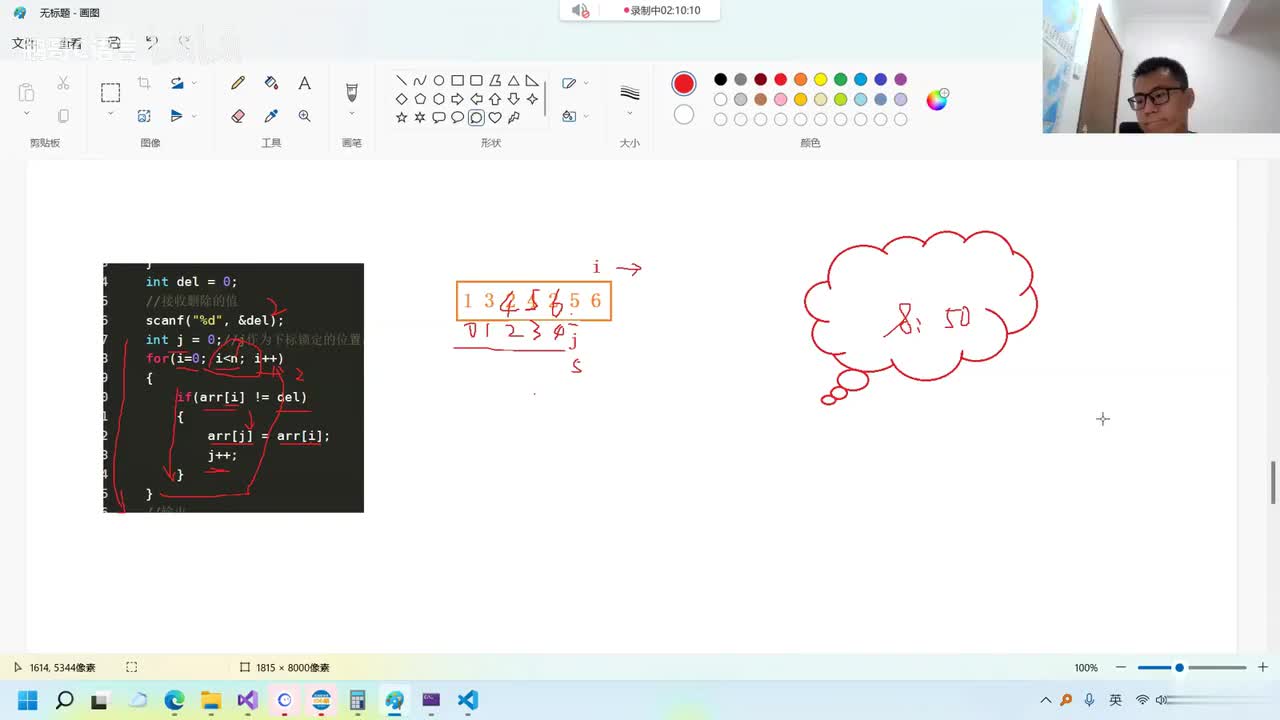Open the Windows Start menu

pyautogui.click(x=27, y=700)
